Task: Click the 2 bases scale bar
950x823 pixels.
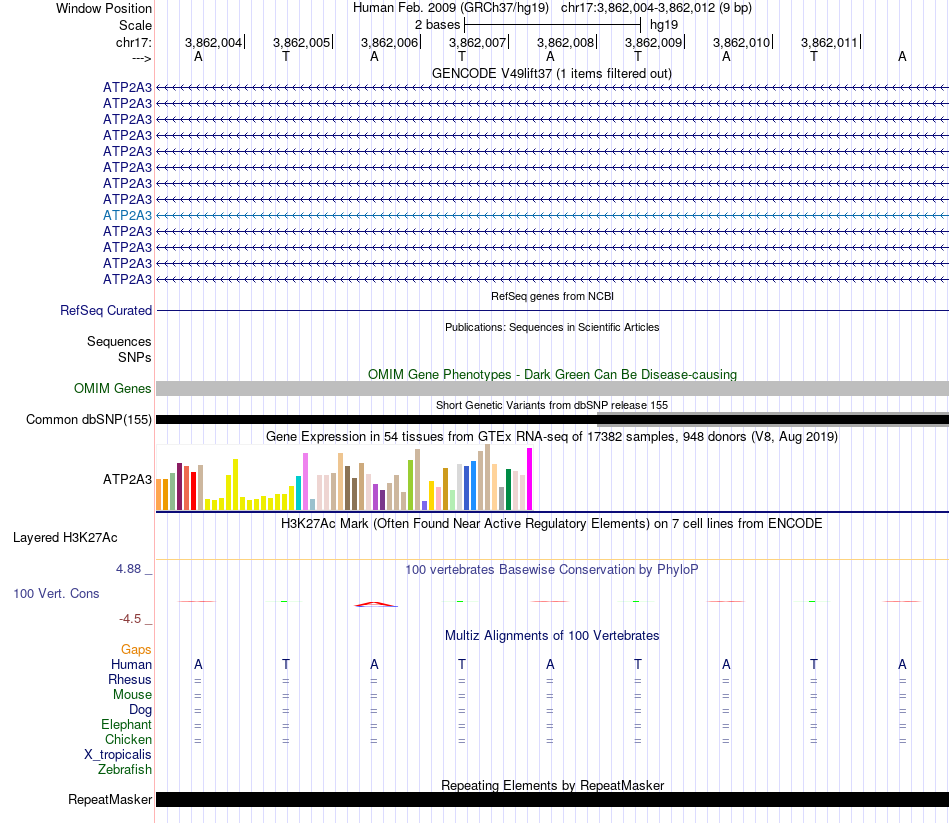Action: tap(552, 25)
